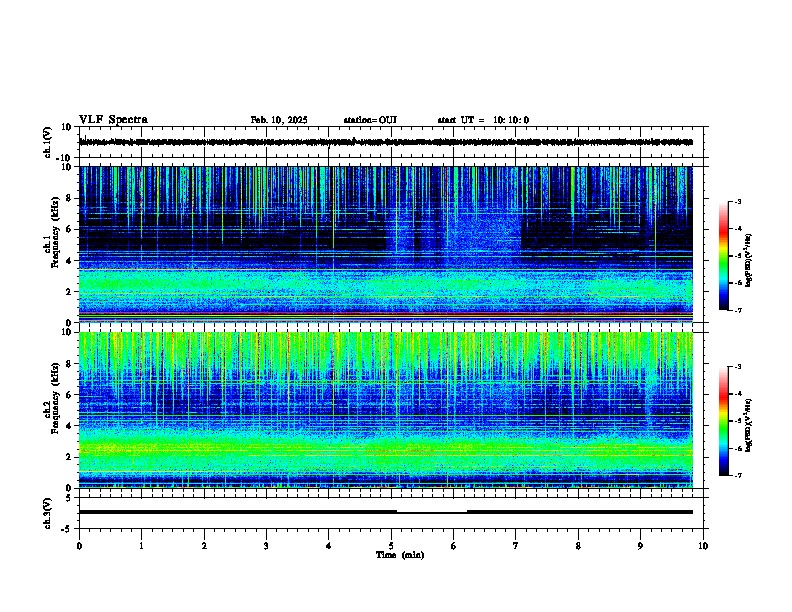The height and width of the screenshot is (612, 792).
Task: Click the "-3" value atop ch.1 colorbar
Action: pos(737,202)
